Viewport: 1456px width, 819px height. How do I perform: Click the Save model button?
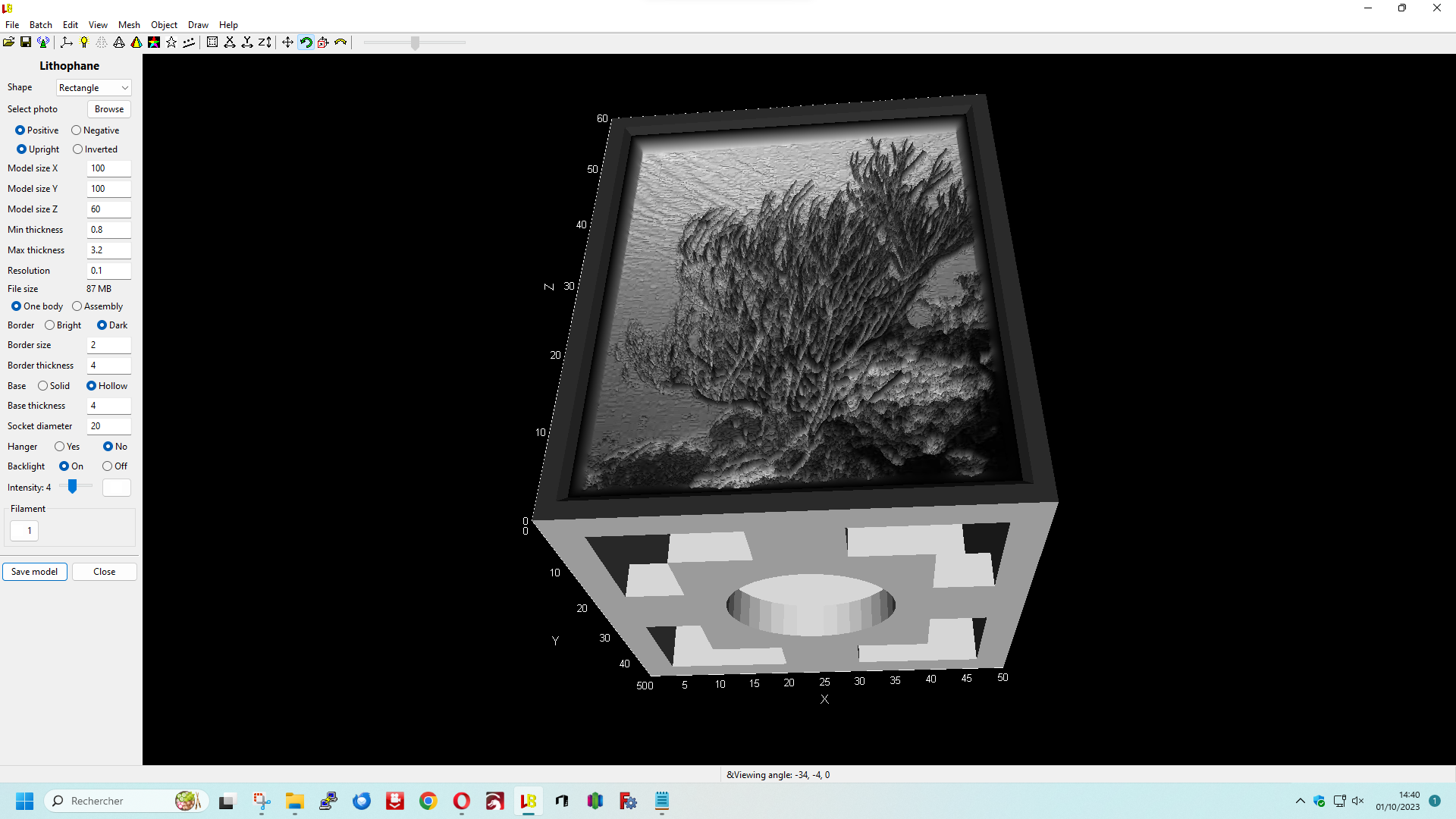34,572
